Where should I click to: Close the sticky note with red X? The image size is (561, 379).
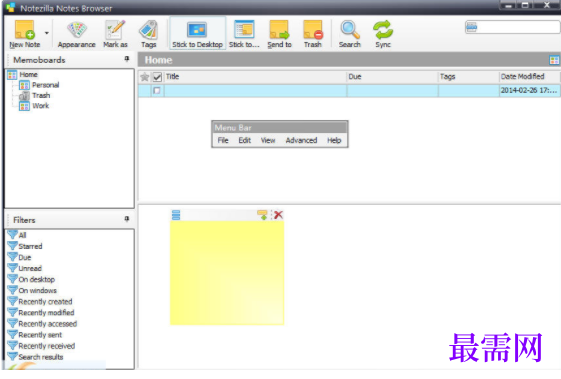(x=278, y=215)
